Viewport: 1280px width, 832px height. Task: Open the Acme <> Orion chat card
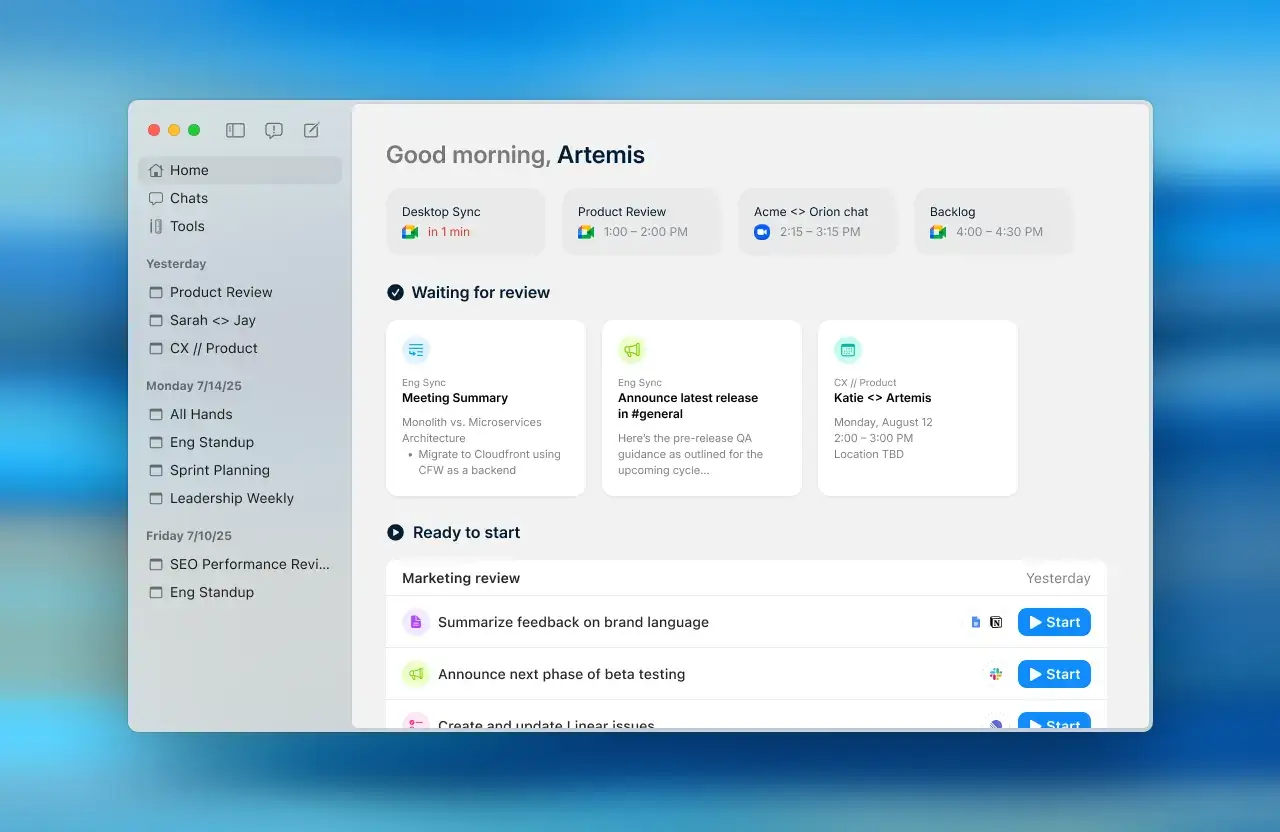pos(818,221)
